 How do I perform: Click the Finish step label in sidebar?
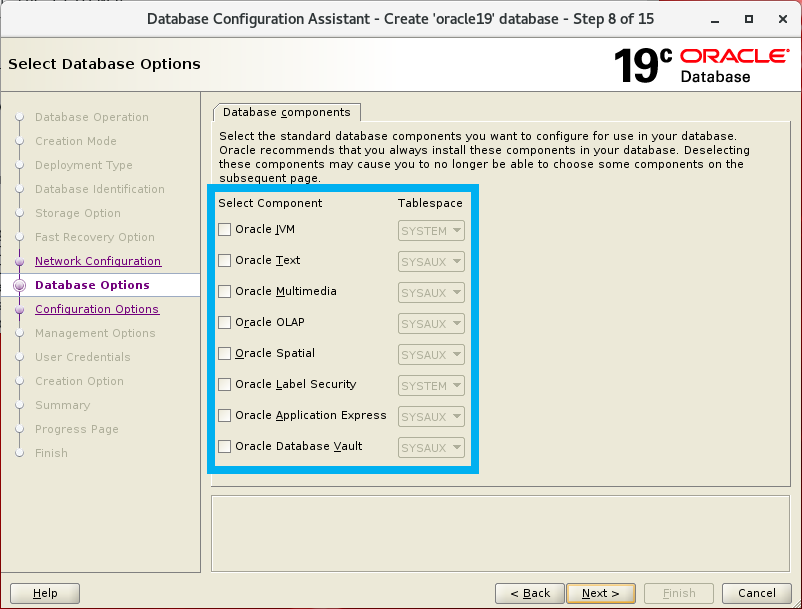51,453
